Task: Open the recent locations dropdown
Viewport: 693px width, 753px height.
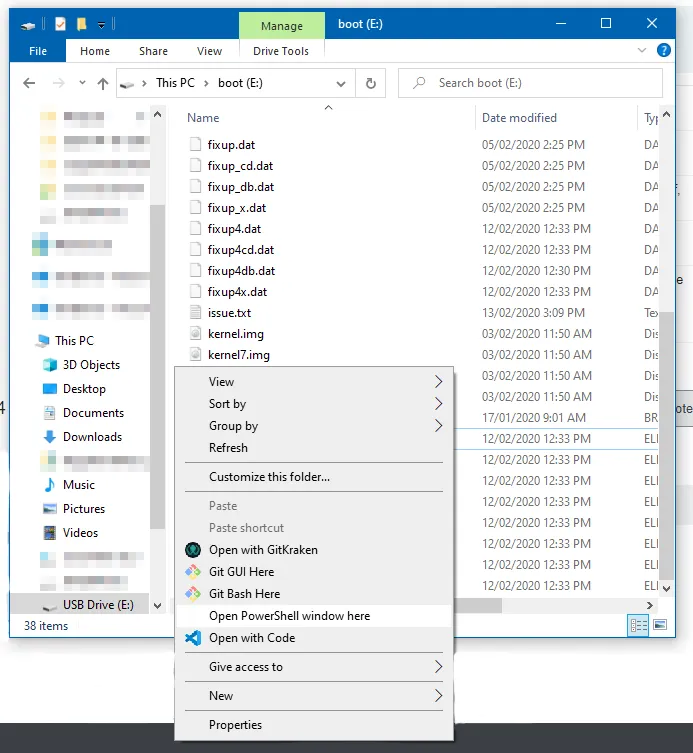Action: pos(82,83)
